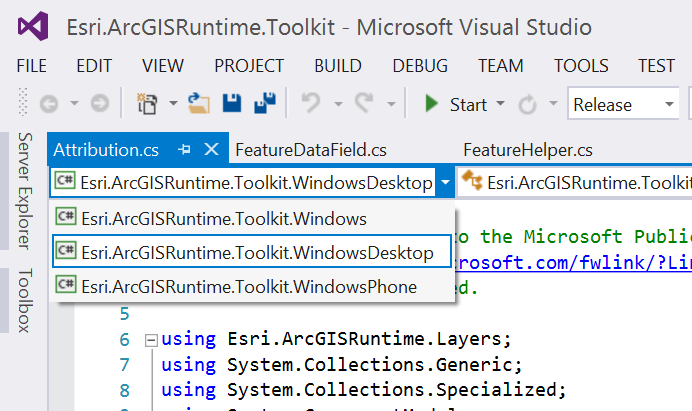Expand the Redo history dropdown arrow
Screen dimensions: 692x411
(391, 104)
